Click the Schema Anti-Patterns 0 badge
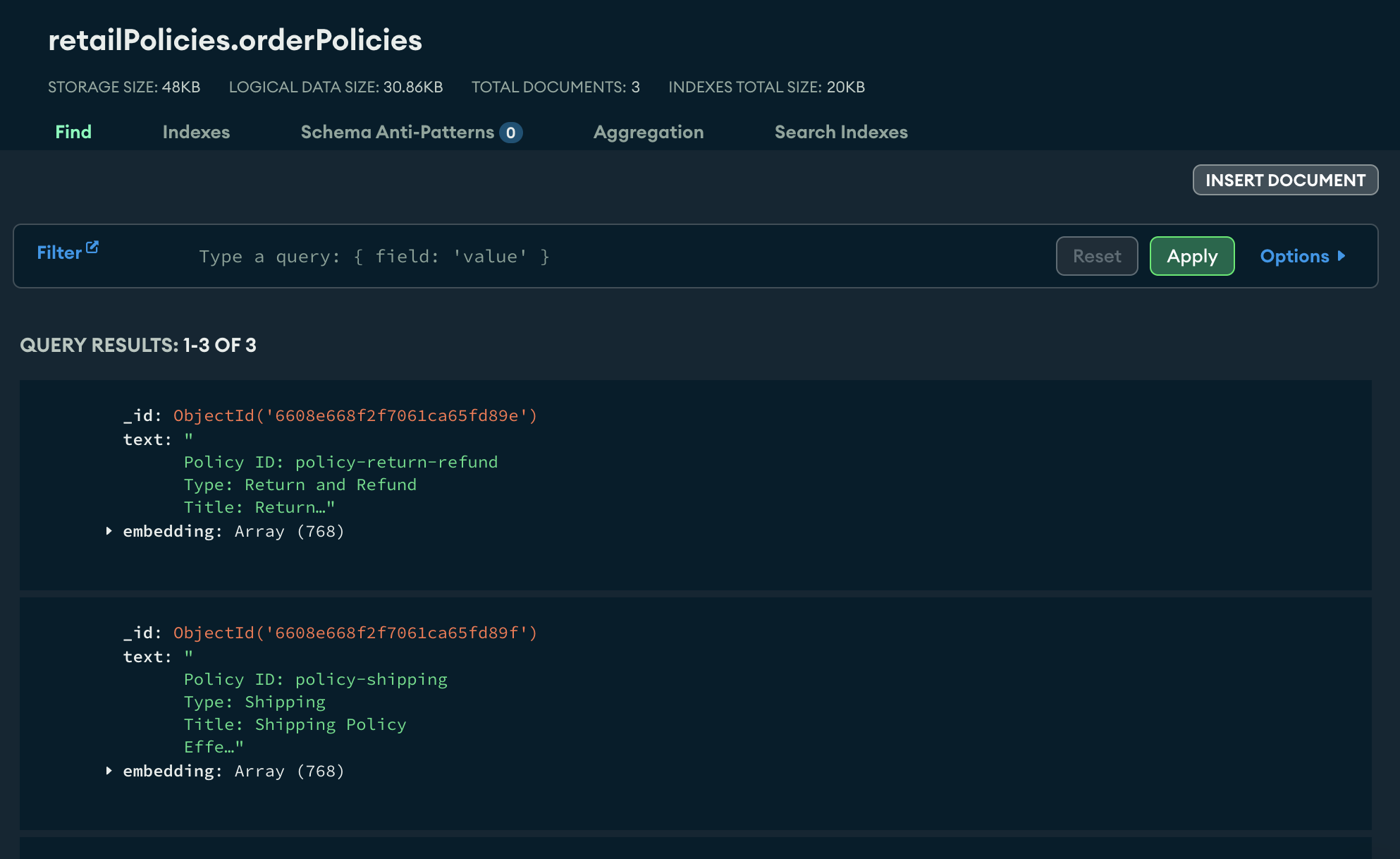 [511, 133]
